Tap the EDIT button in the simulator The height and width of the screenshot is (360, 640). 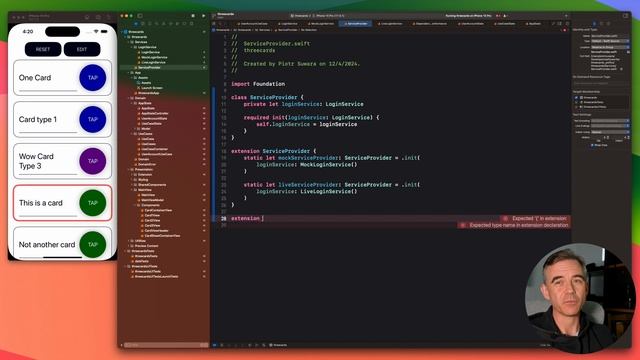point(82,49)
